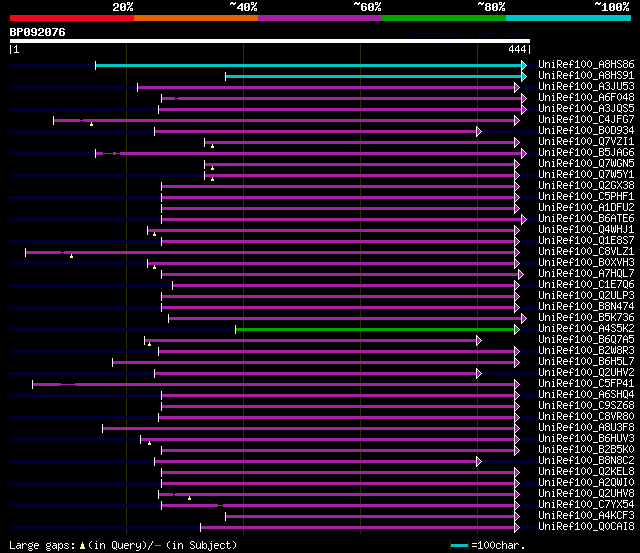Select UniRef100_A2QWI0 label
This screenshot has height=553, width=640.
coord(586,483)
